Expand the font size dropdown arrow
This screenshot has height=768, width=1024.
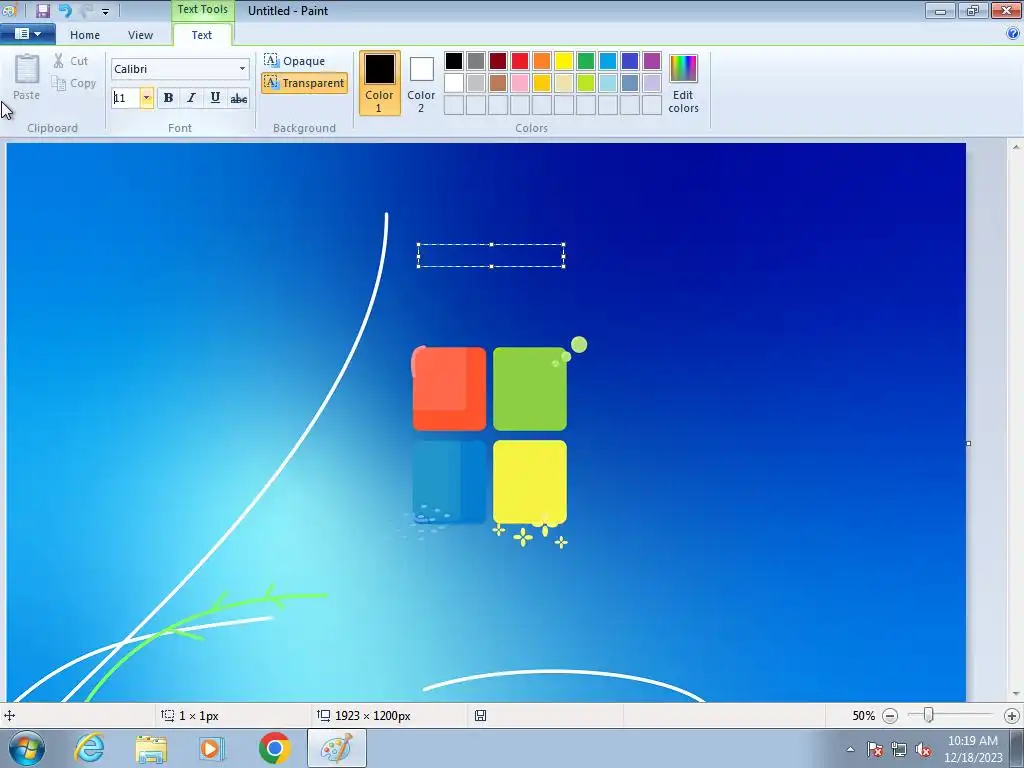(x=147, y=98)
